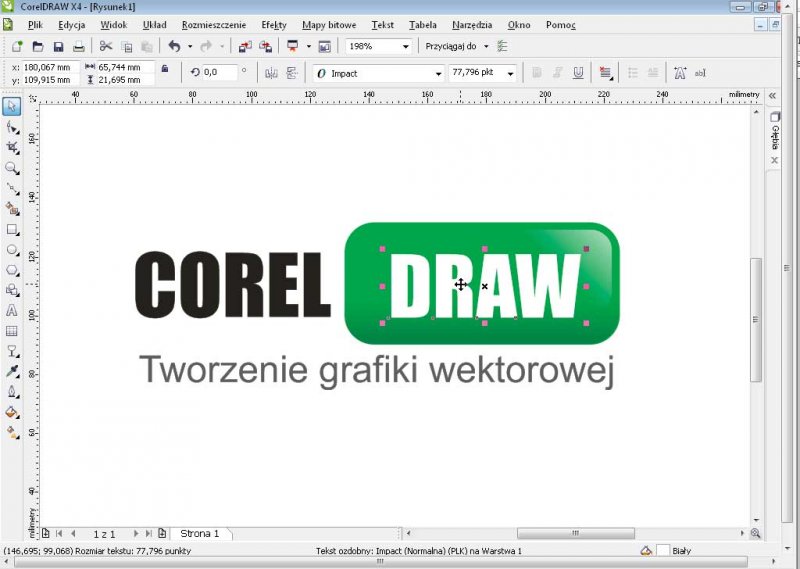The width and height of the screenshot is (800, 569).
Task: Click the zoom navigator button
Action: click(x=756, y=533)
